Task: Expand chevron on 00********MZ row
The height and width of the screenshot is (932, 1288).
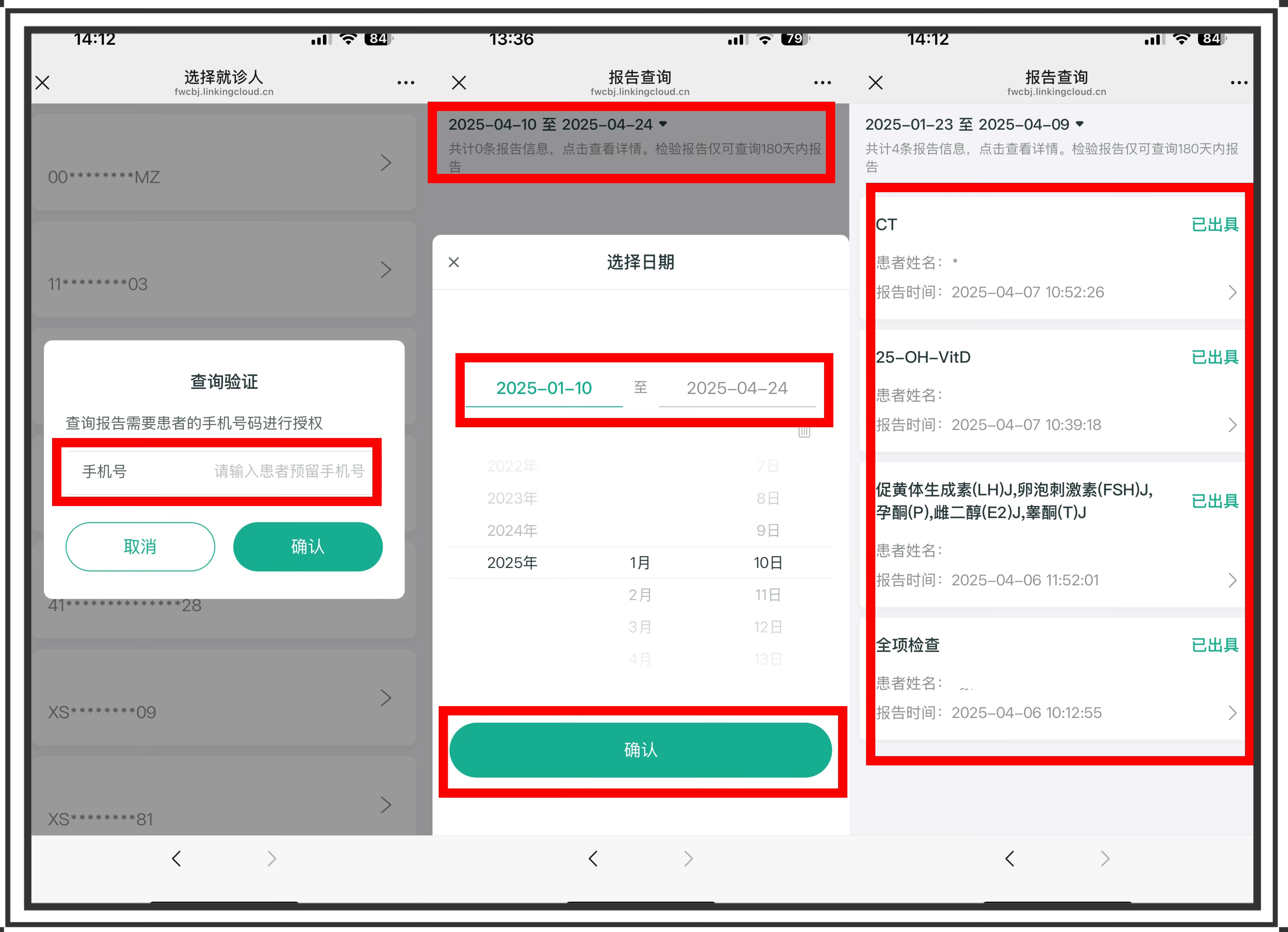Action: tap(386, 163)
